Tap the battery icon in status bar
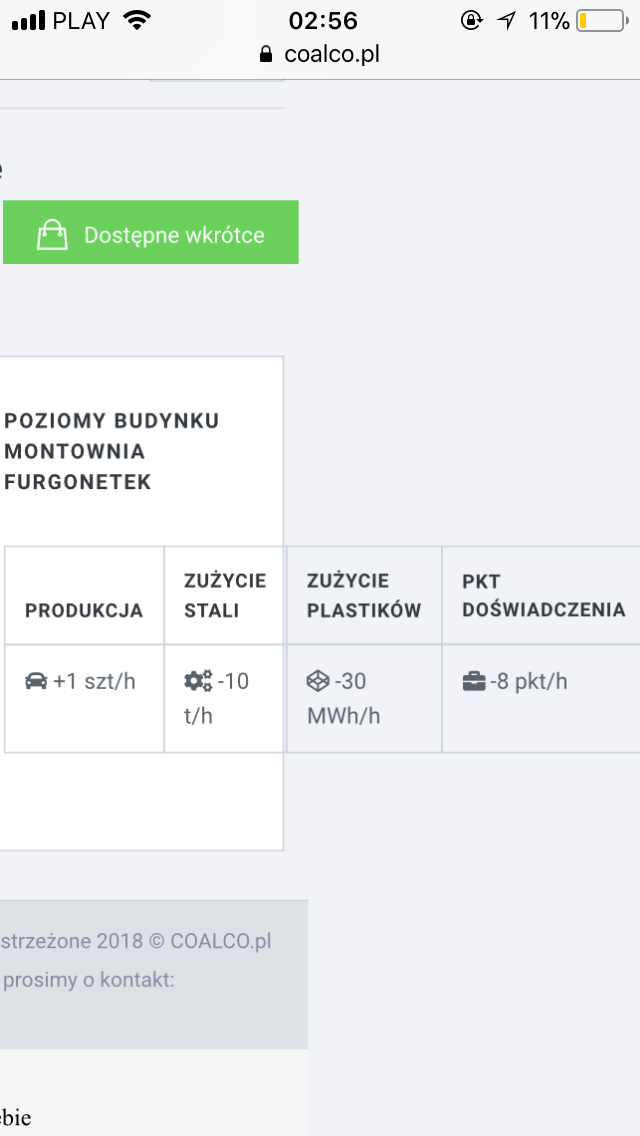Image resolution: width=640 pixels, height=1136 pixels. click(x=602, y=20)
